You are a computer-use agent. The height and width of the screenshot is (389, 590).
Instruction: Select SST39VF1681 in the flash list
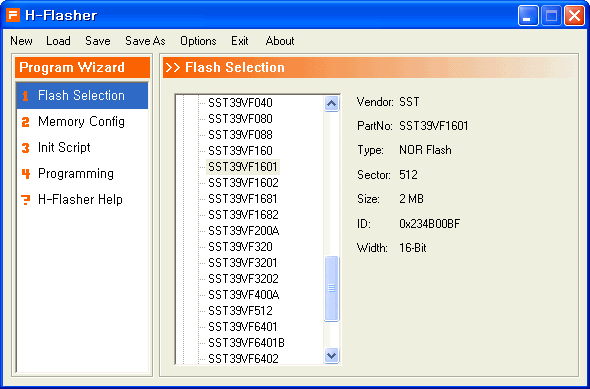click(243, 199)
